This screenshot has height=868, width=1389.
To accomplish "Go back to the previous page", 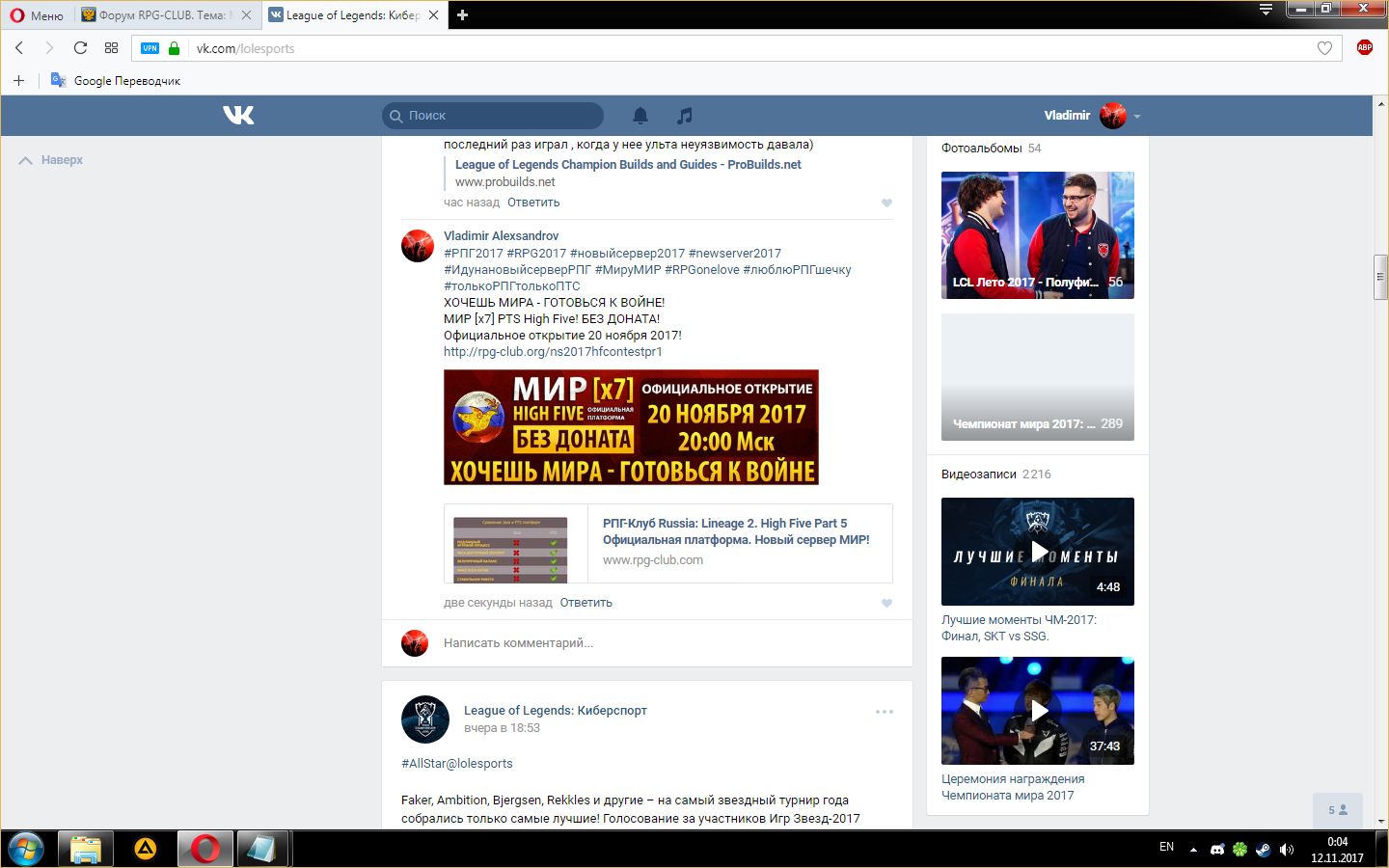I will point(19,48).
